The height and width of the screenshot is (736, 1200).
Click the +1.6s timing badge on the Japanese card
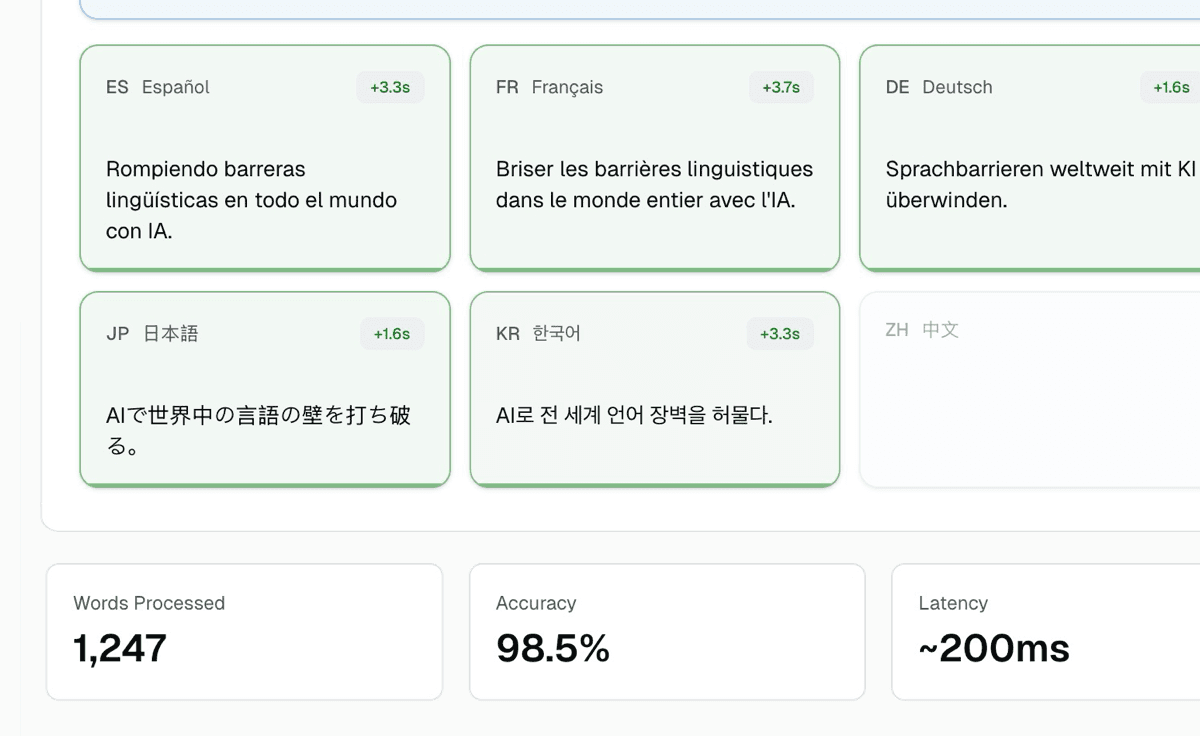[390, 334]
